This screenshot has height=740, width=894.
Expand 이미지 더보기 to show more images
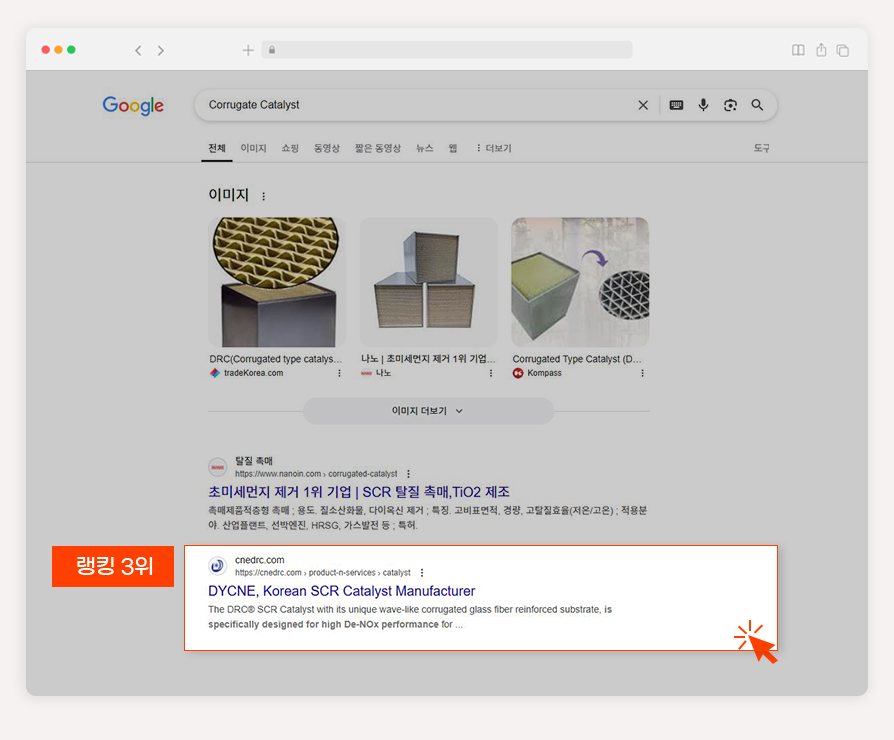[x=428, y=411]
